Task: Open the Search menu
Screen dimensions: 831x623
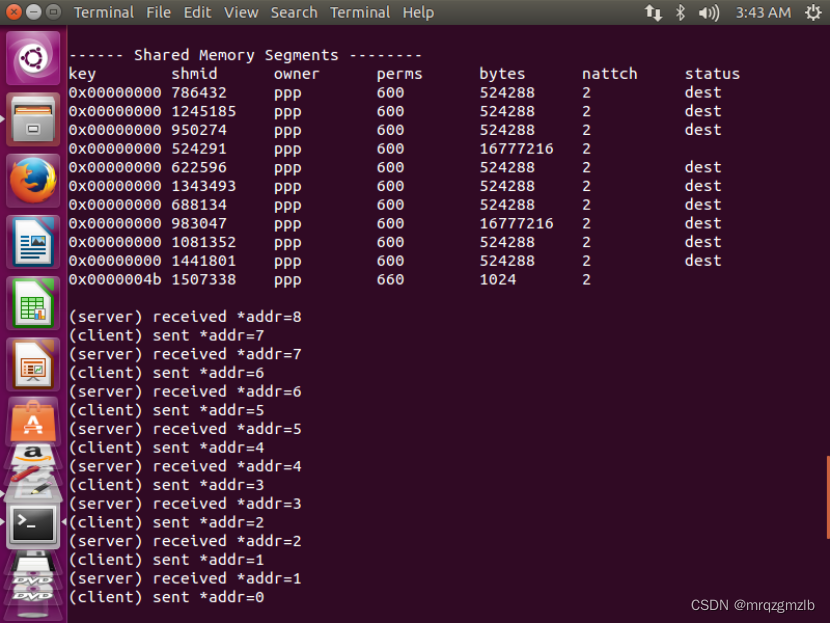Action: click(294, 12)
